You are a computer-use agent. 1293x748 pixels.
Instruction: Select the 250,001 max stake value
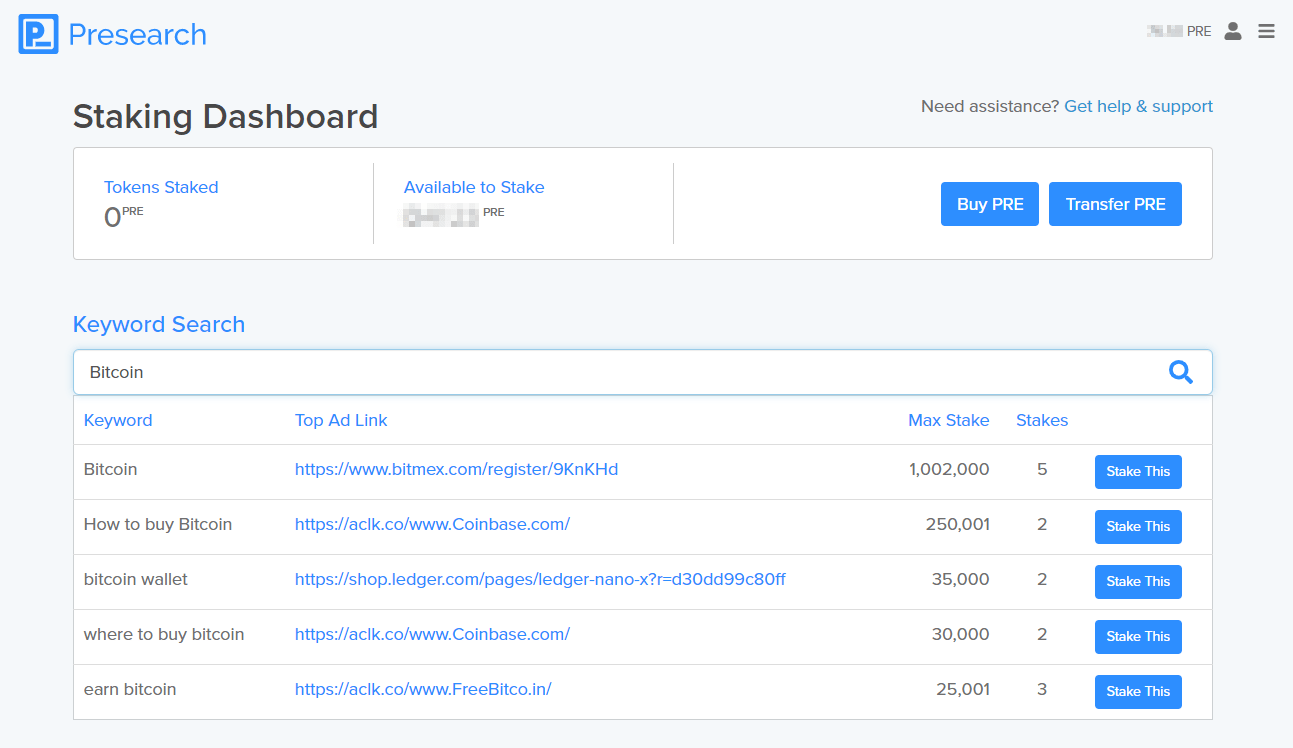point(957,524)
